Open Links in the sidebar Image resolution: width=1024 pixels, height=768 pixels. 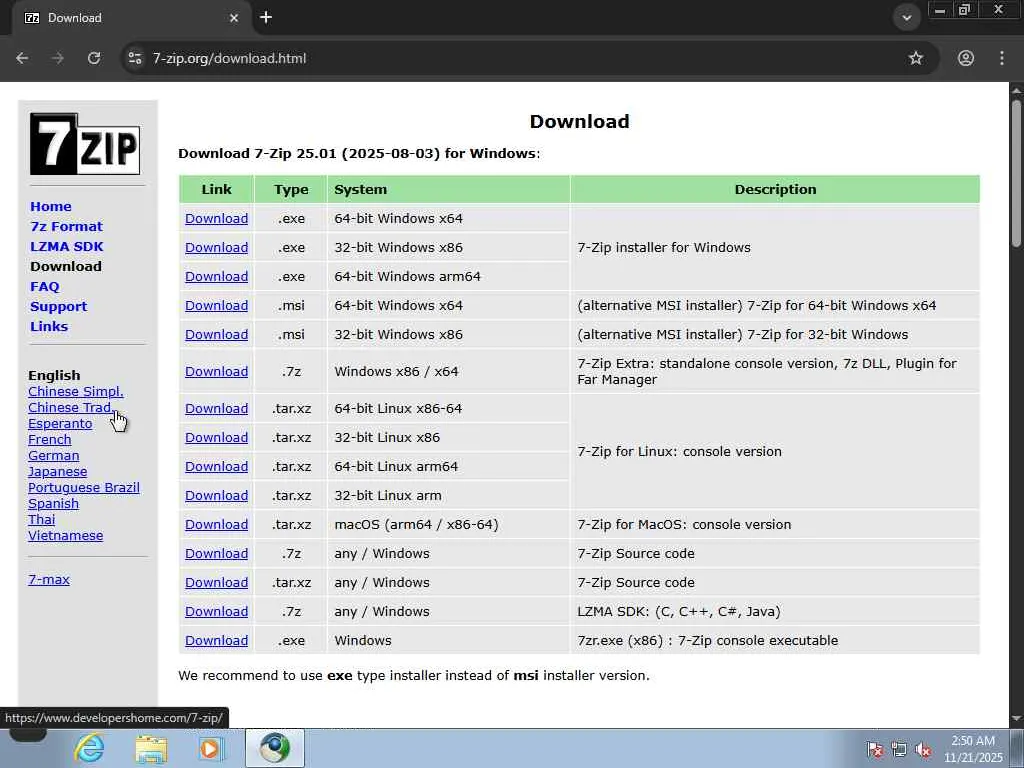coord(49,327)
